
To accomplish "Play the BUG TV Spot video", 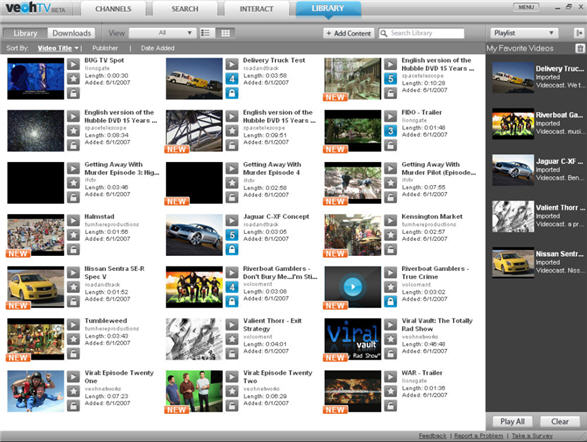I will 73,64.
